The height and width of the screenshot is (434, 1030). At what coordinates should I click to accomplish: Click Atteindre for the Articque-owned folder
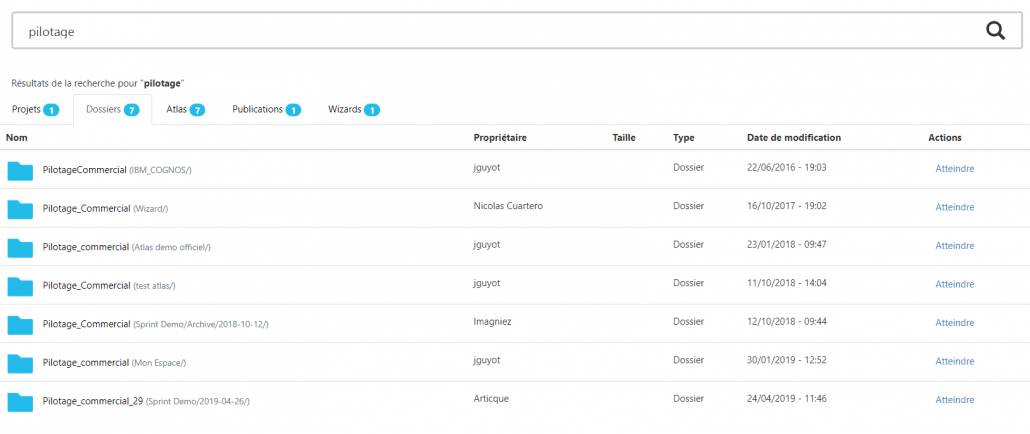[x=954, y=400]
